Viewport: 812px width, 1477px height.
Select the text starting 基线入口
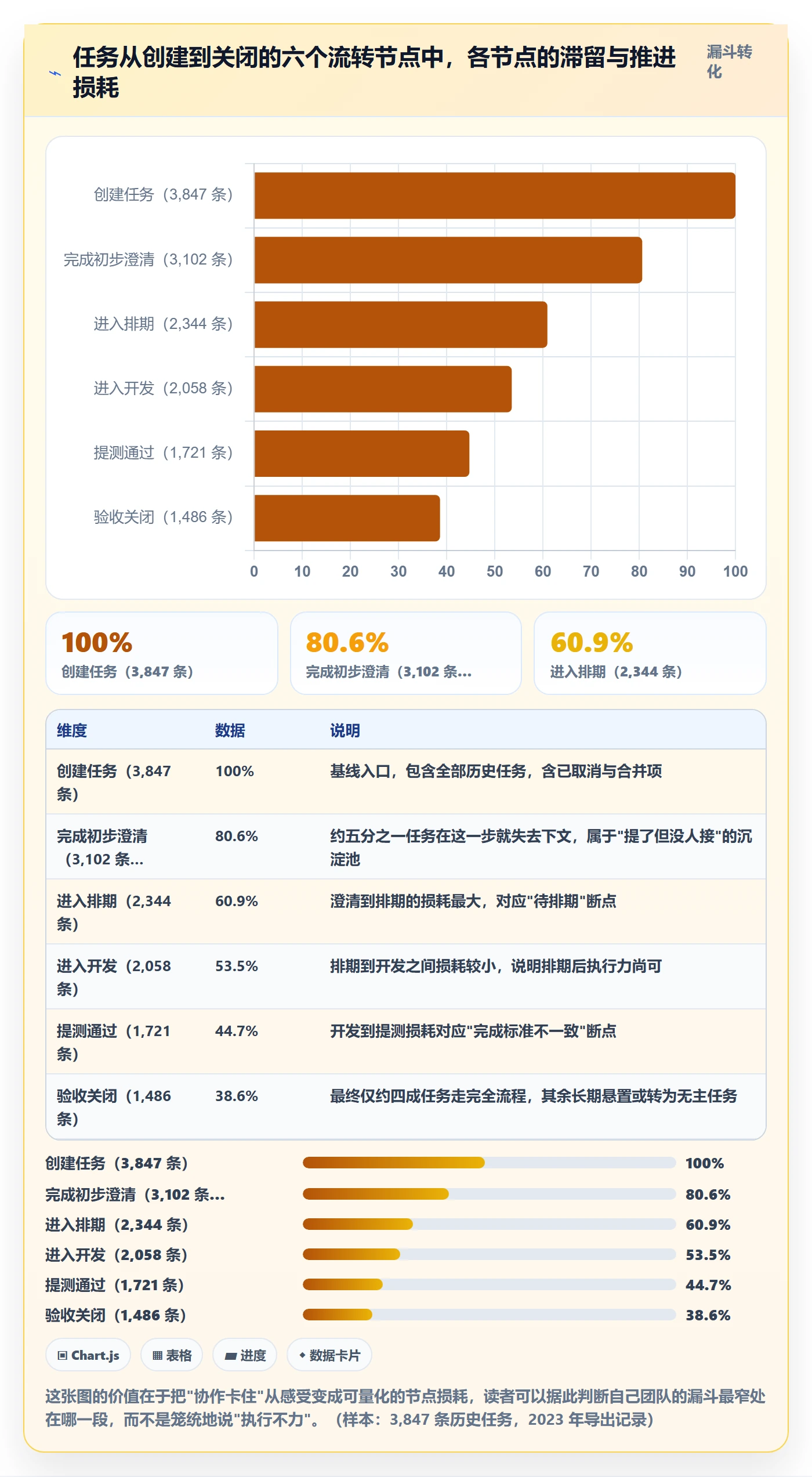coord(496,771)
